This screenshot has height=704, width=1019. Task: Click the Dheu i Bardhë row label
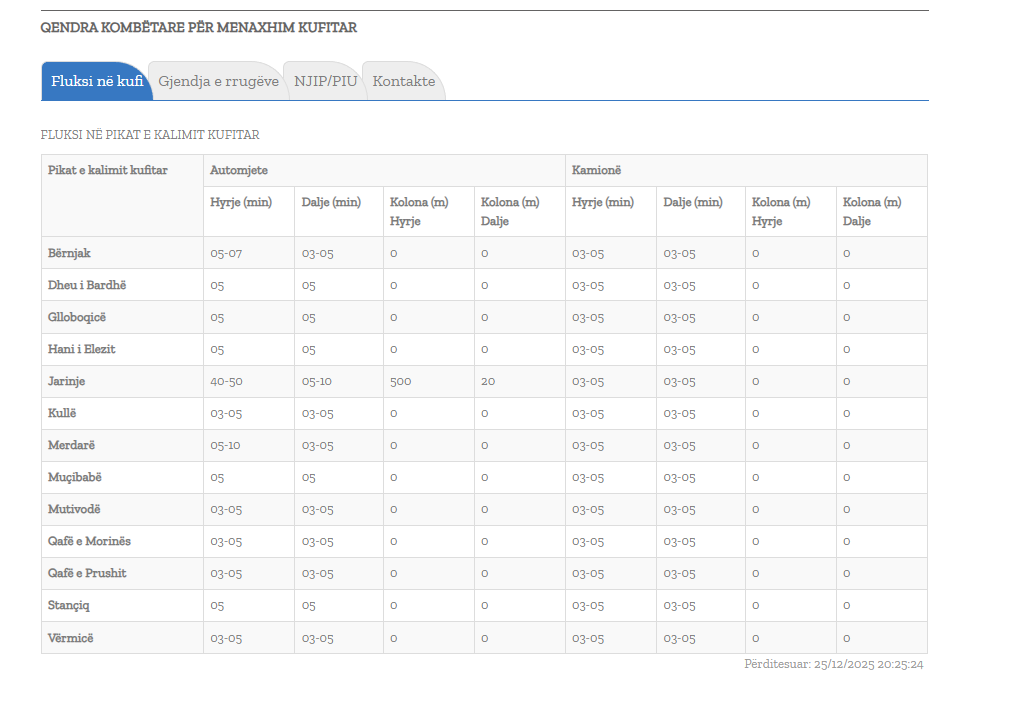87,285
